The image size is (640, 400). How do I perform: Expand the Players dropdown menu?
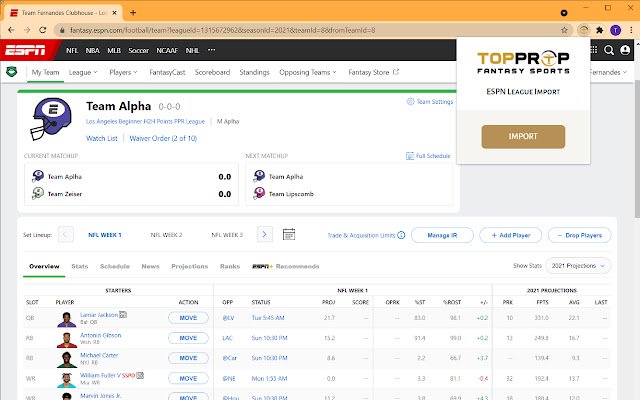123,72
